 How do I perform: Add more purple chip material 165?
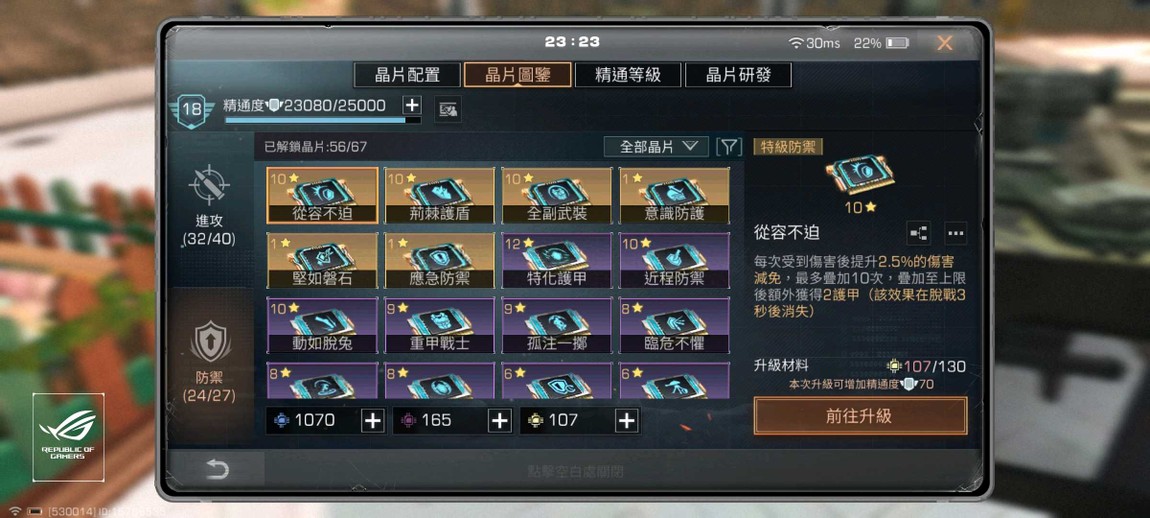499,420
